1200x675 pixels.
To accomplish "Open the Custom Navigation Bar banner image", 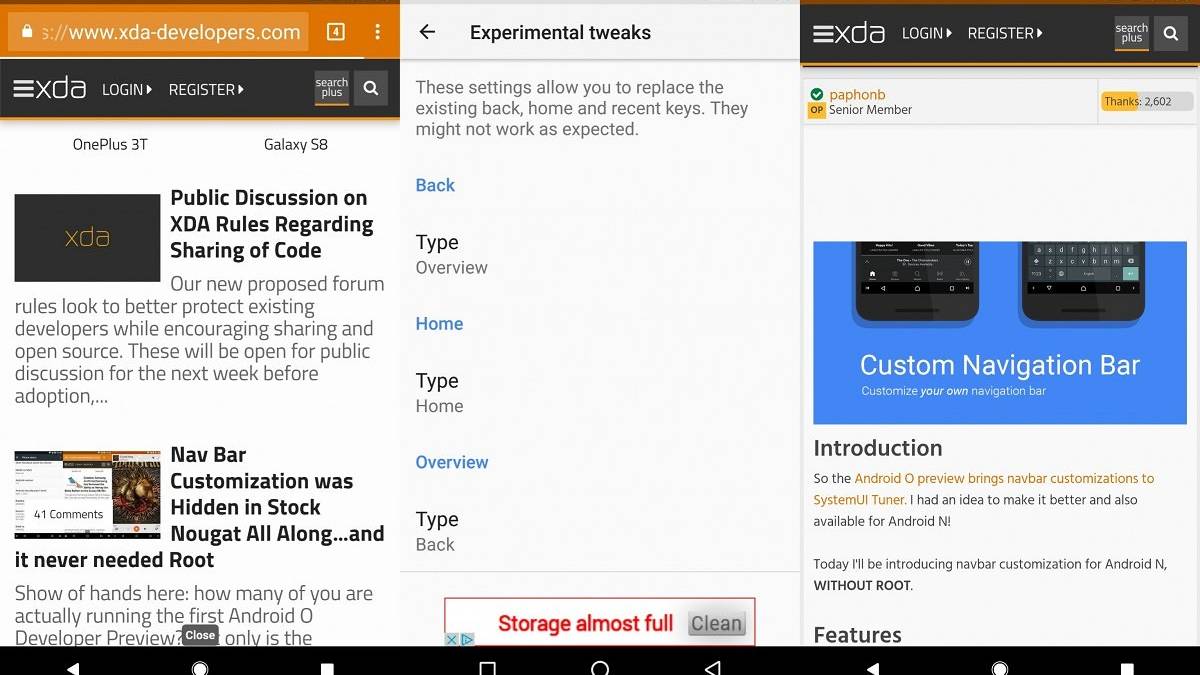I will (x=1000, y=332).
